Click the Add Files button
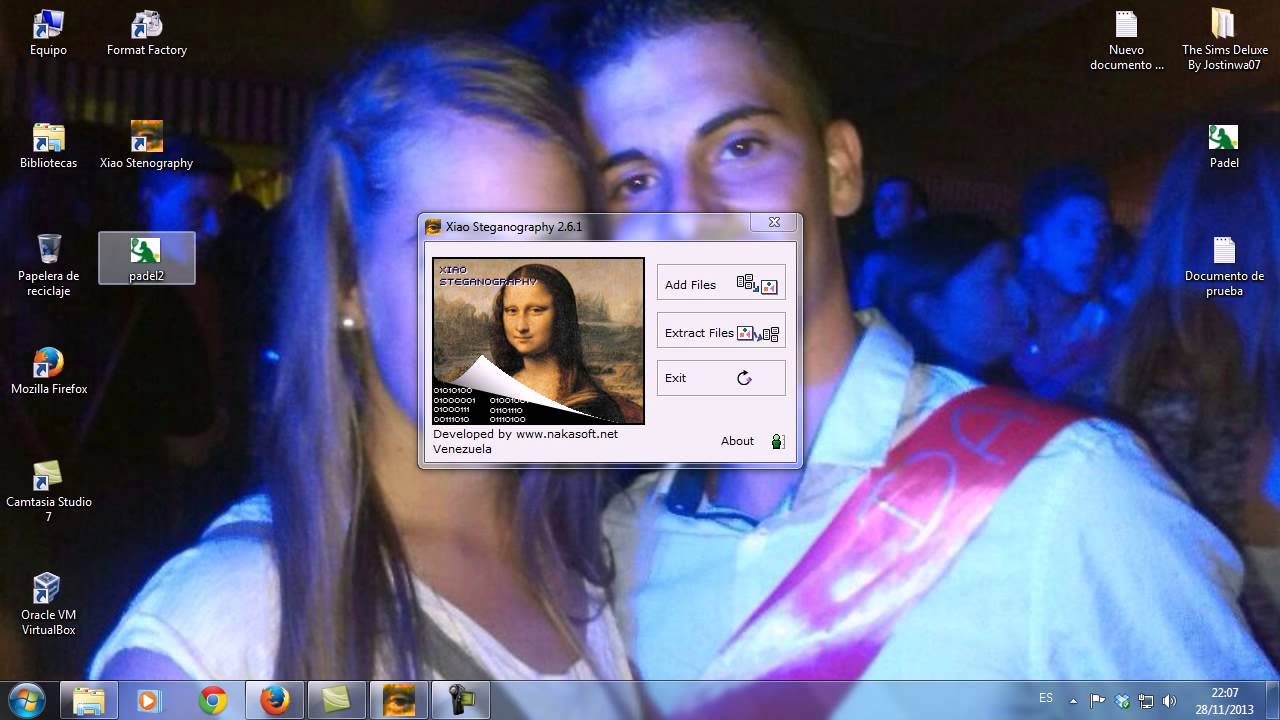Screen dimensions: 1280x720 pos(720,284)
